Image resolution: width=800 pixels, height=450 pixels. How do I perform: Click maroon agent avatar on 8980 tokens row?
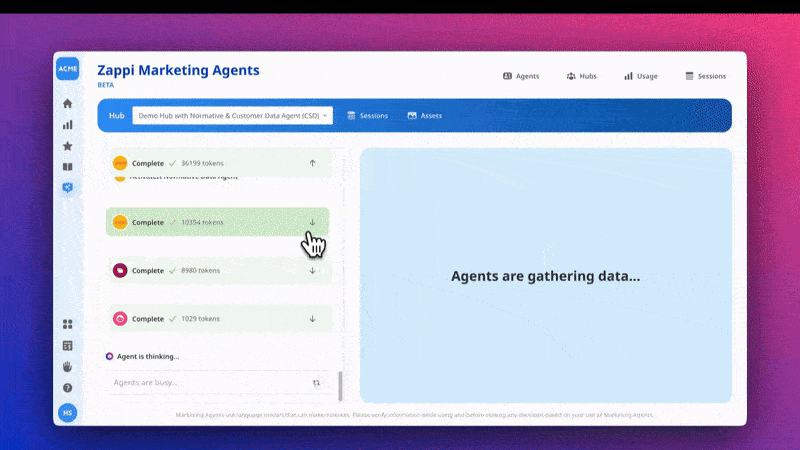120,270
